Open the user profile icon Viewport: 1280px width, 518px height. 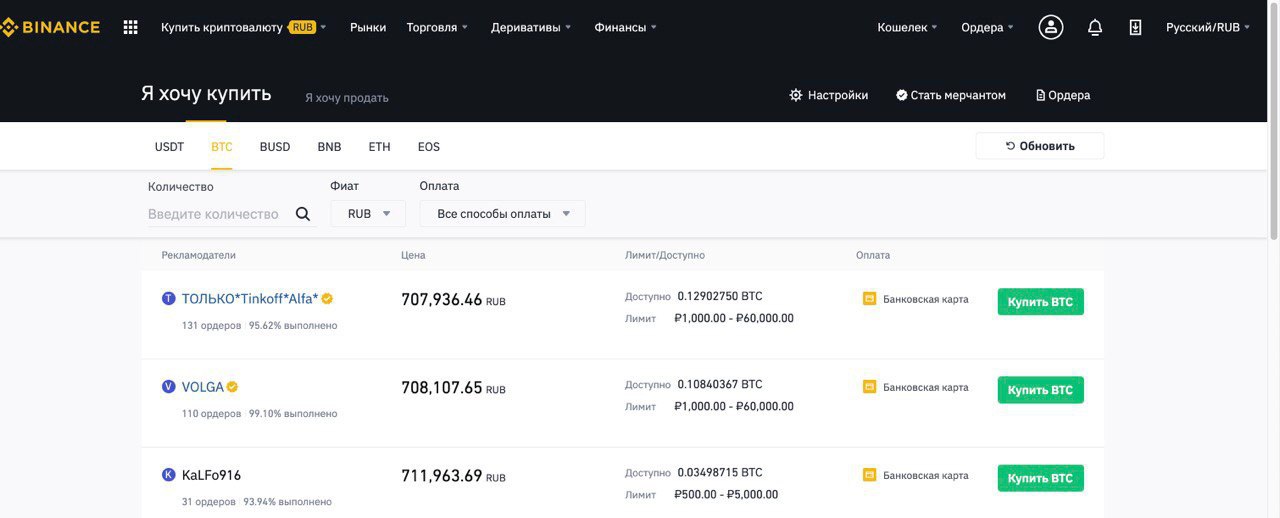click(1051, 27)
